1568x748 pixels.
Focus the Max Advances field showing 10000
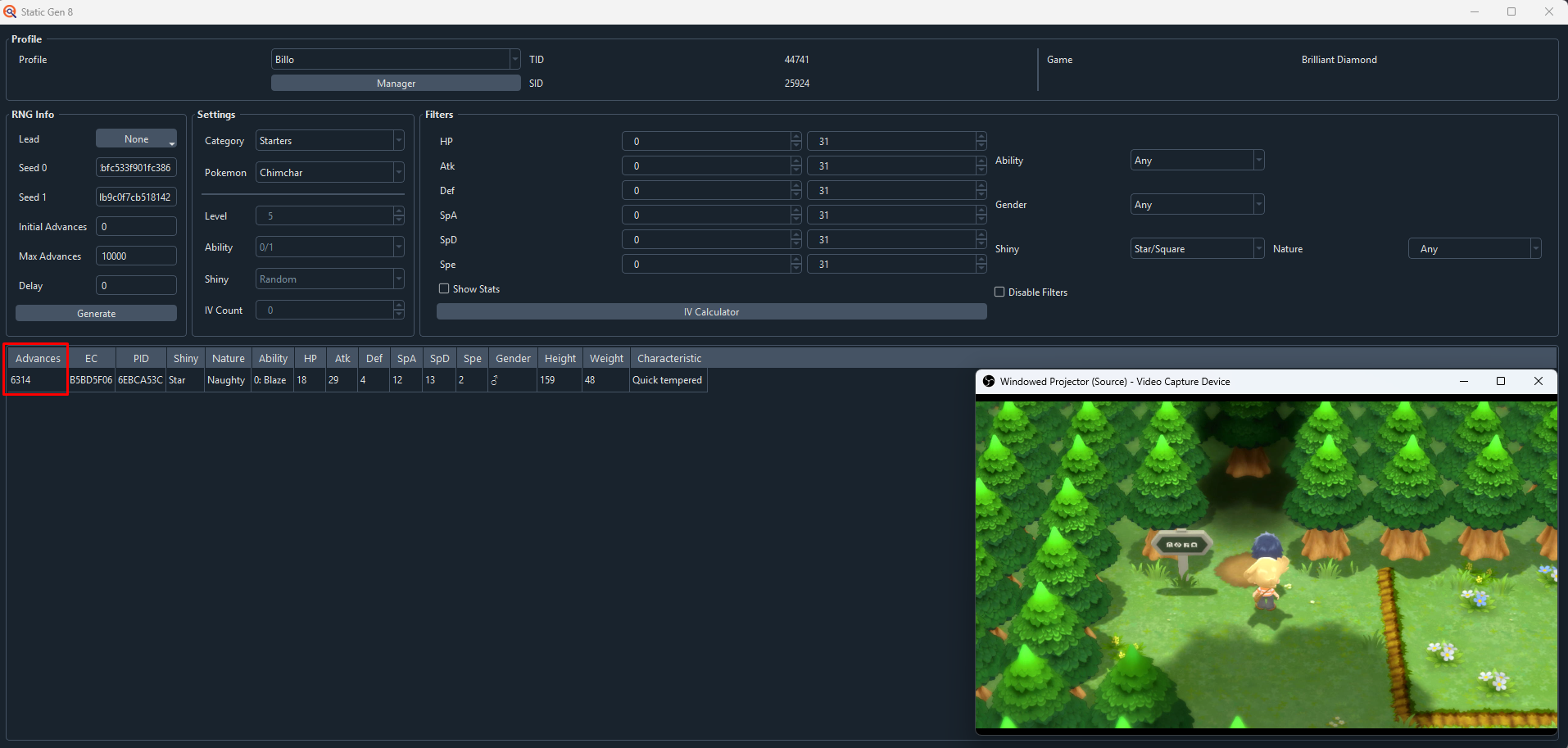point(136,256)
